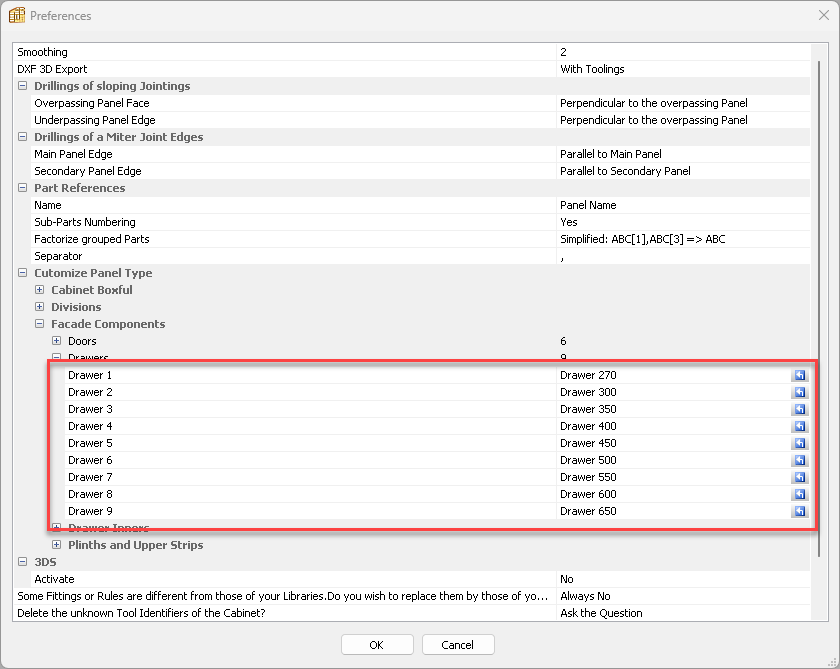
Task: Click the reset icon for Drawer 1
Action: pos(799,376)
